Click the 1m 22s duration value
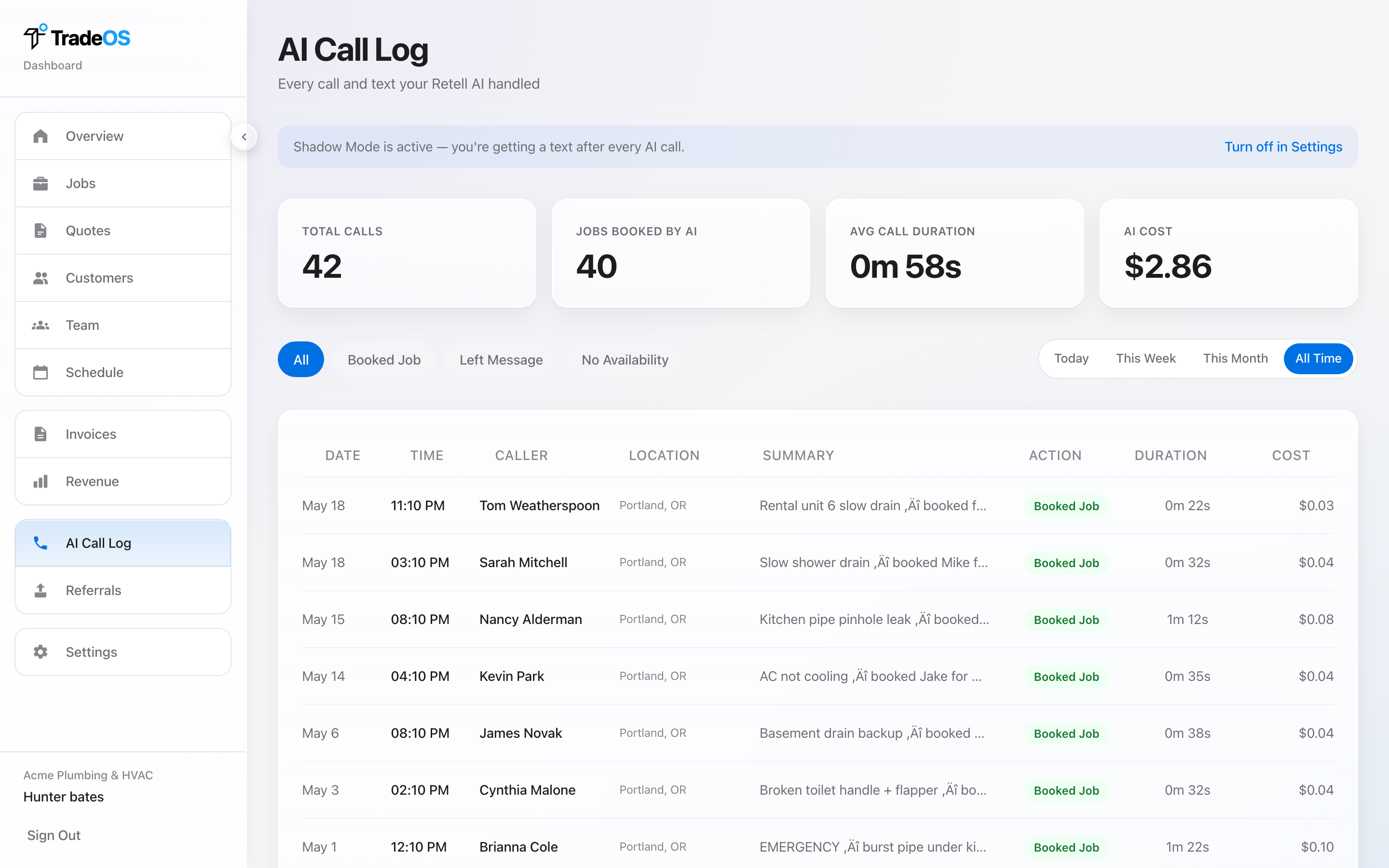1389x868 pixels. coord(1187,847)
